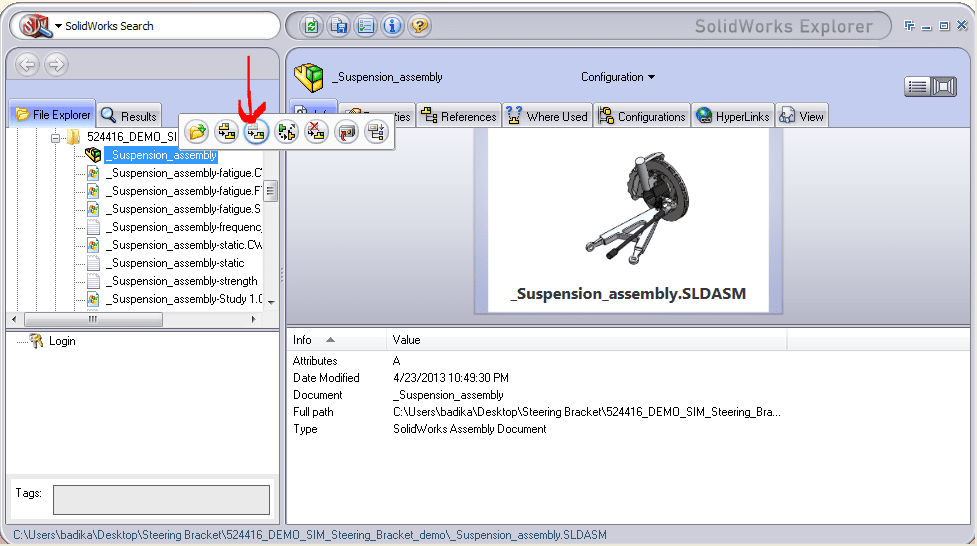Click the popup icon with red curved arrow
The width and height of the screenshot is (977, 546).
tap(346, 132)
